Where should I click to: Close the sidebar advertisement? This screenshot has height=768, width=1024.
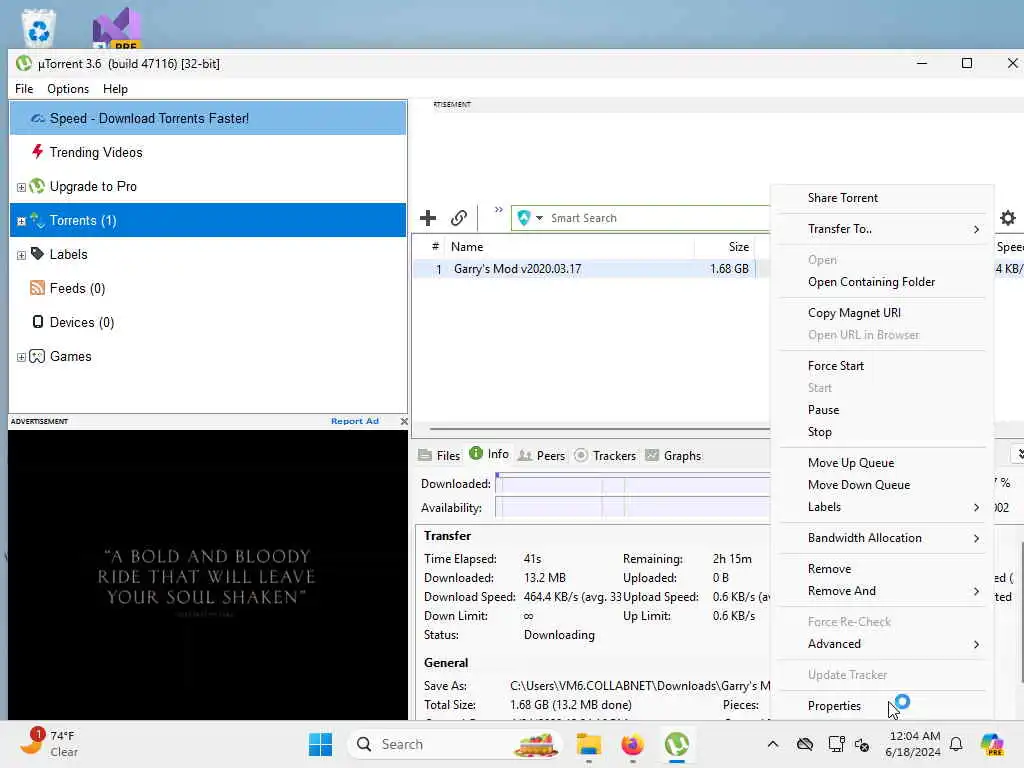404,421
